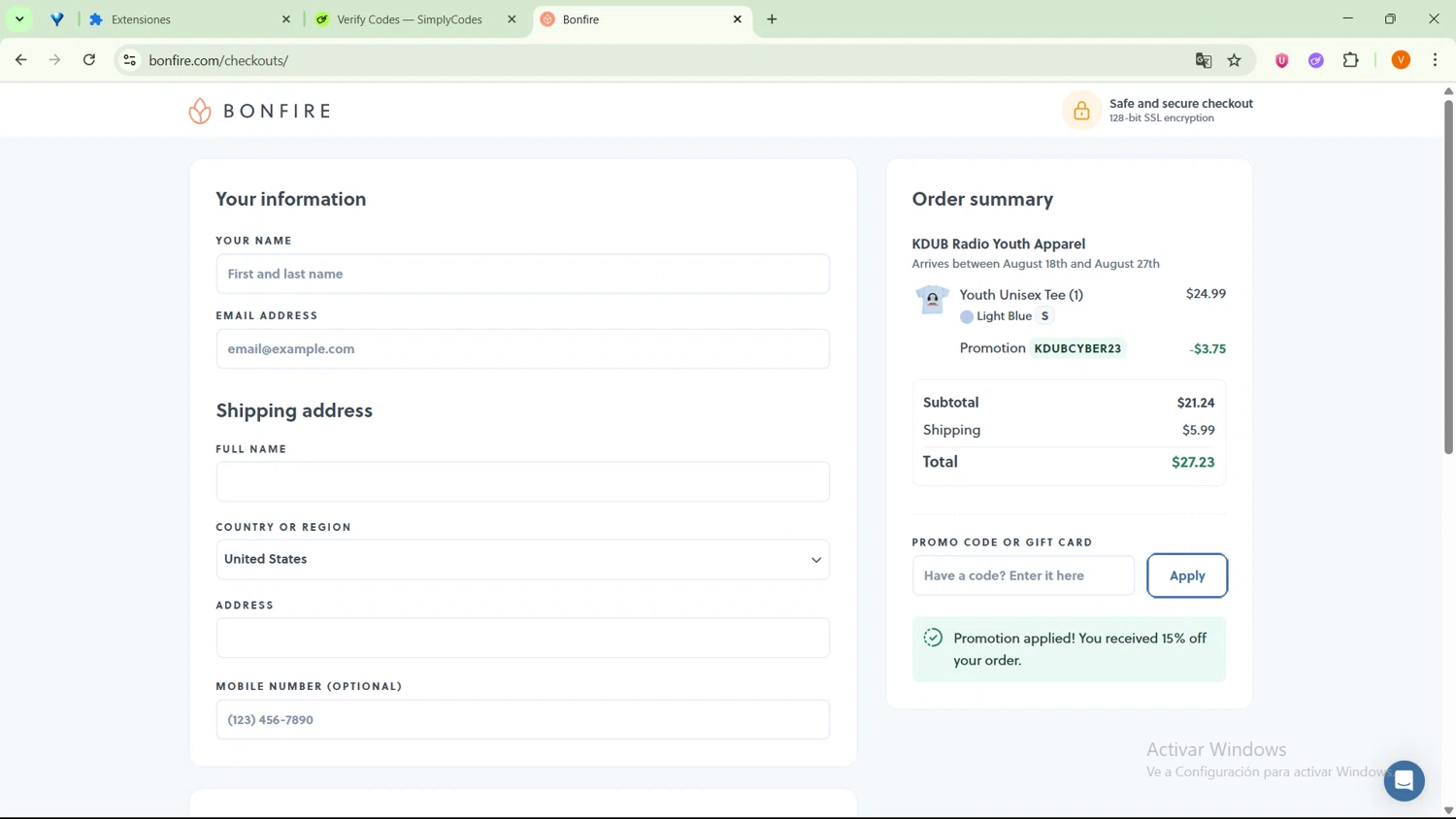Click the Subtotal value $21.24
This screenshot has width=1456, height=819.
click(x=1196, y=403)
